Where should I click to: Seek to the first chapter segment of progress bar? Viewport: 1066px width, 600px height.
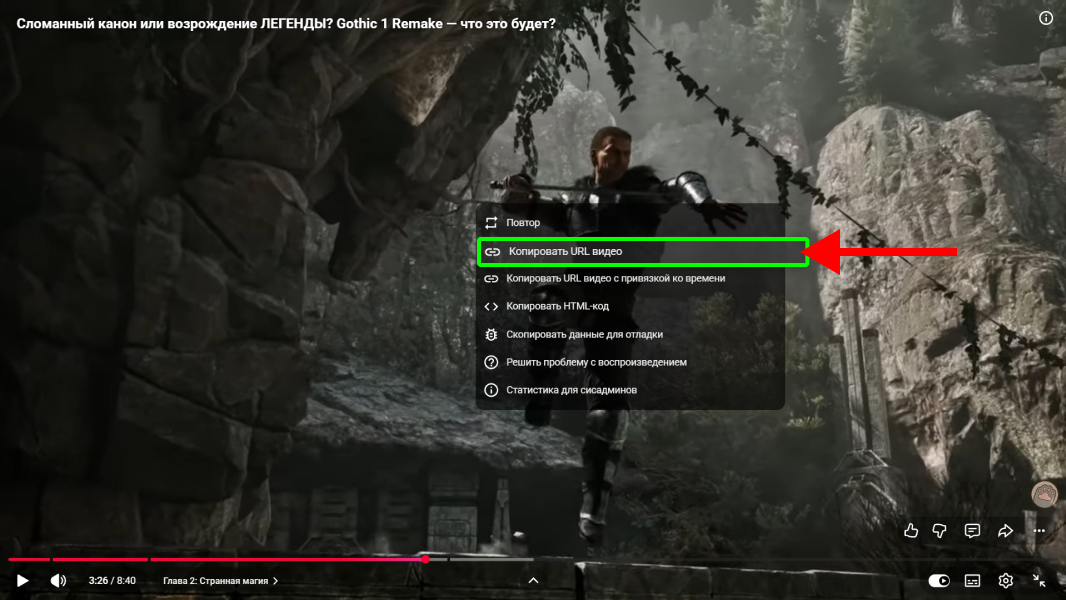tap(29, 559)
